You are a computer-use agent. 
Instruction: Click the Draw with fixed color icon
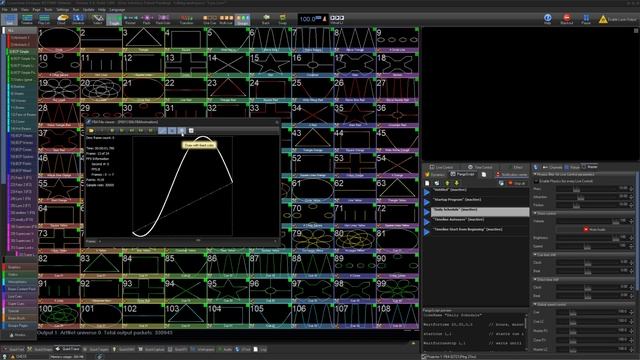click(x=182, y=131)
